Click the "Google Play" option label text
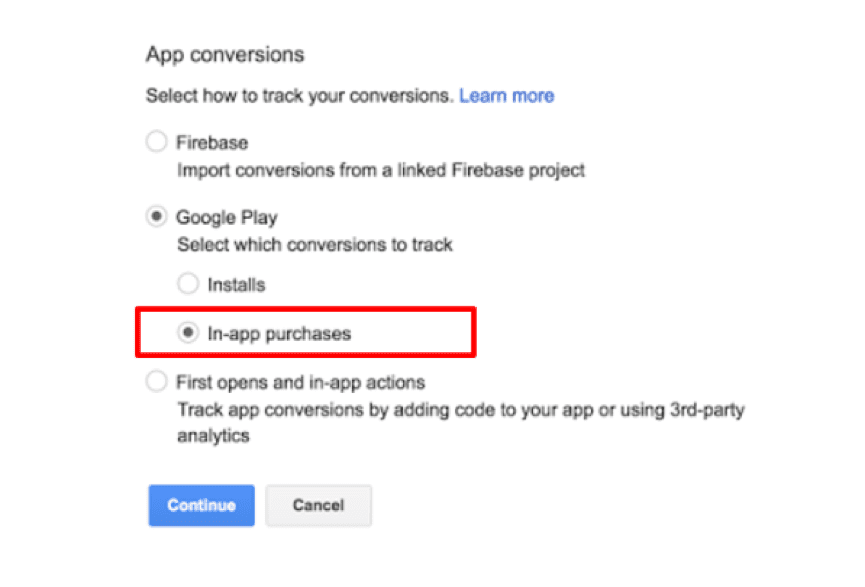This screenshot has height=587, width=865. (x=226, y=216)
